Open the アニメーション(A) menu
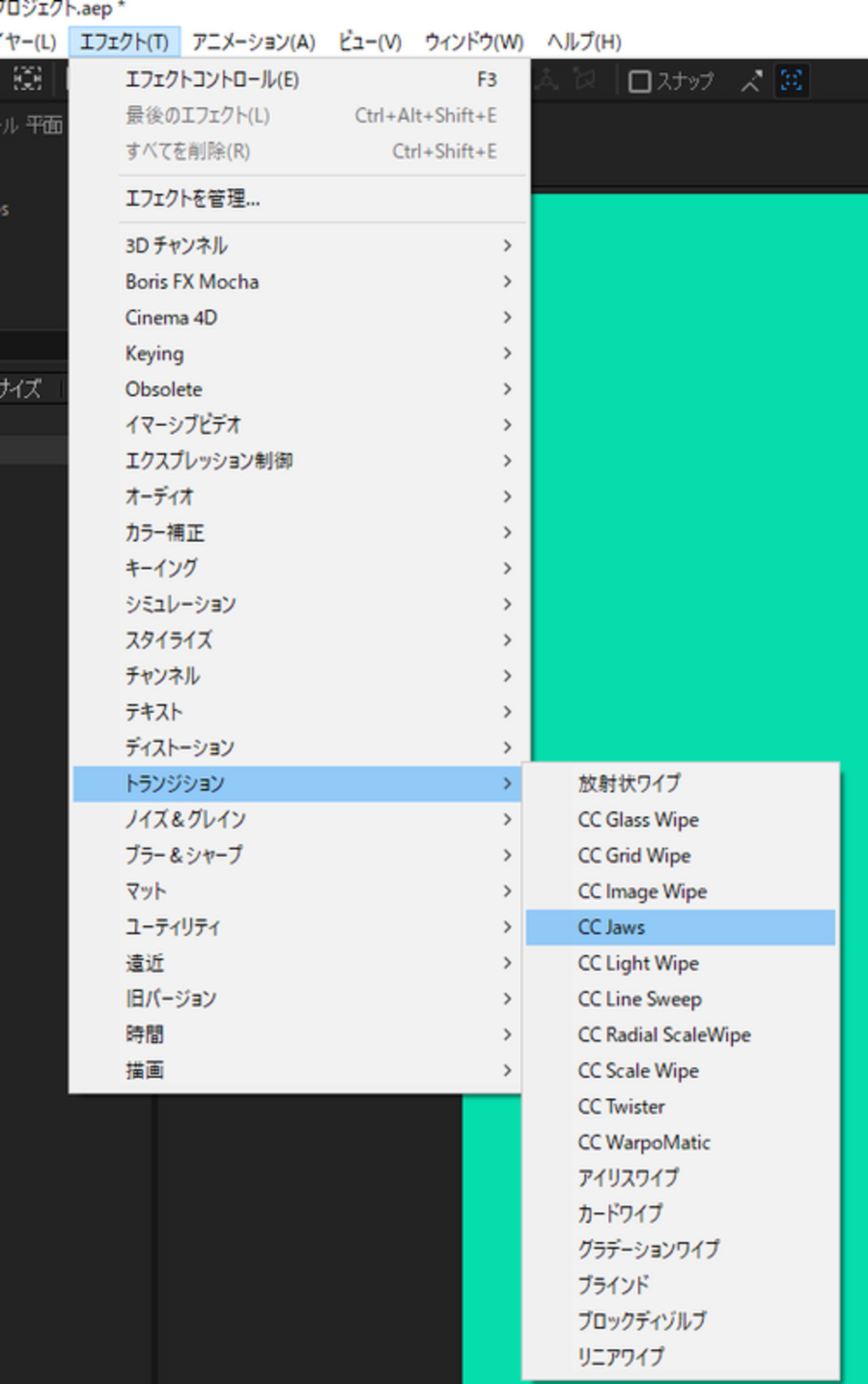The height and width of the screenshot is (1384, 868). click(x=254, y=42)
